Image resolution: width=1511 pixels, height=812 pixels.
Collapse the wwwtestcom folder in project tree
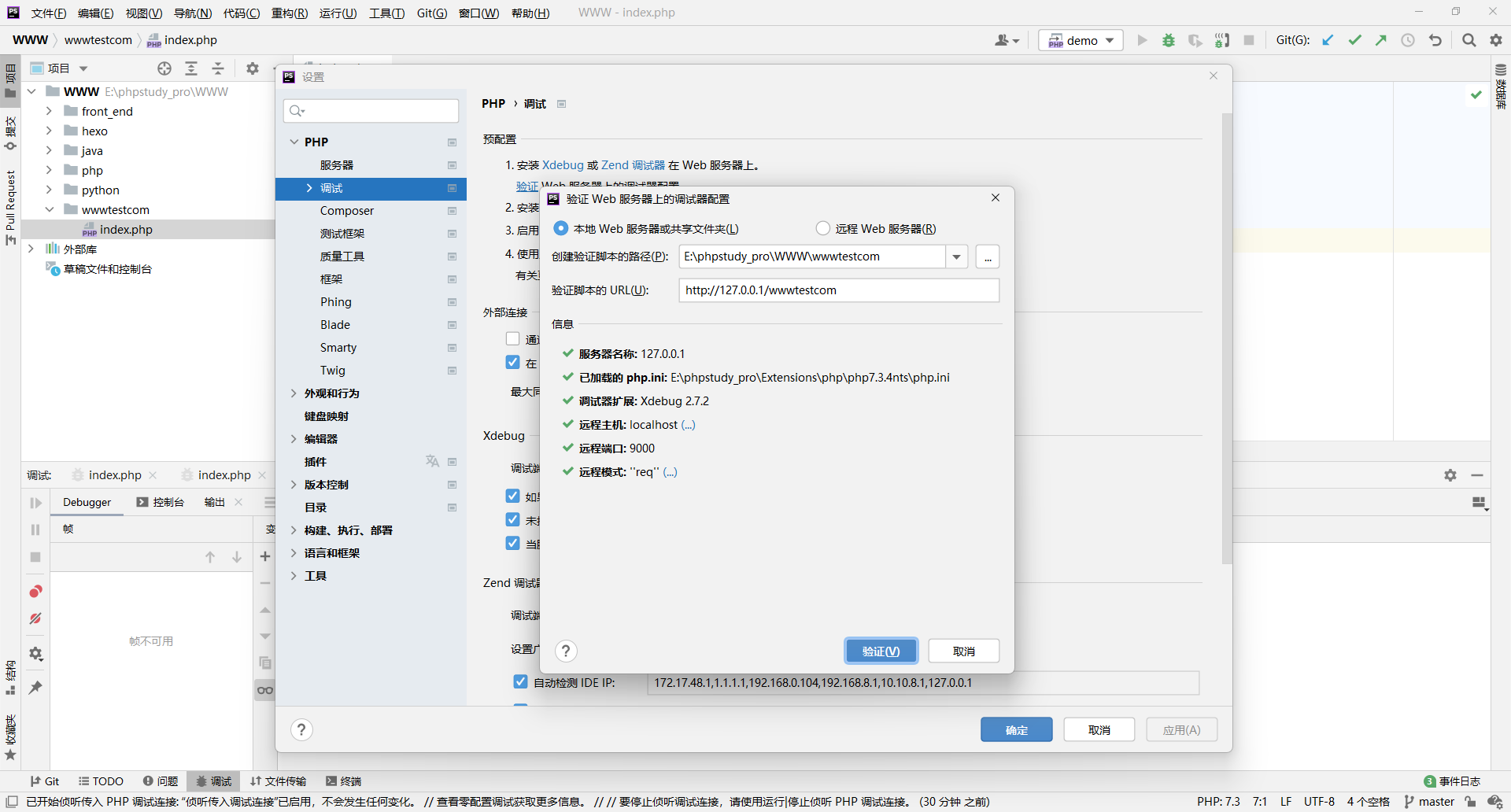(49, 209)
